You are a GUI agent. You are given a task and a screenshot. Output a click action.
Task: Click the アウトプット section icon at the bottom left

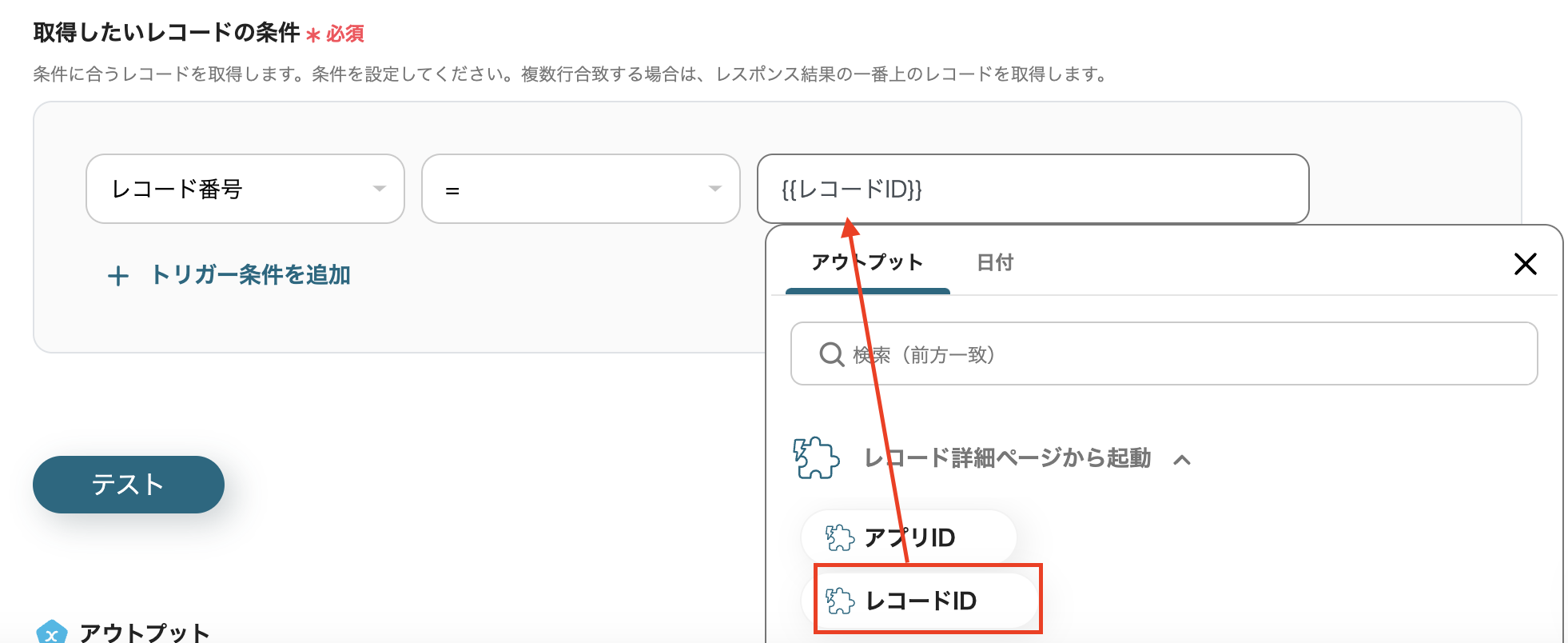coord(51,632)
